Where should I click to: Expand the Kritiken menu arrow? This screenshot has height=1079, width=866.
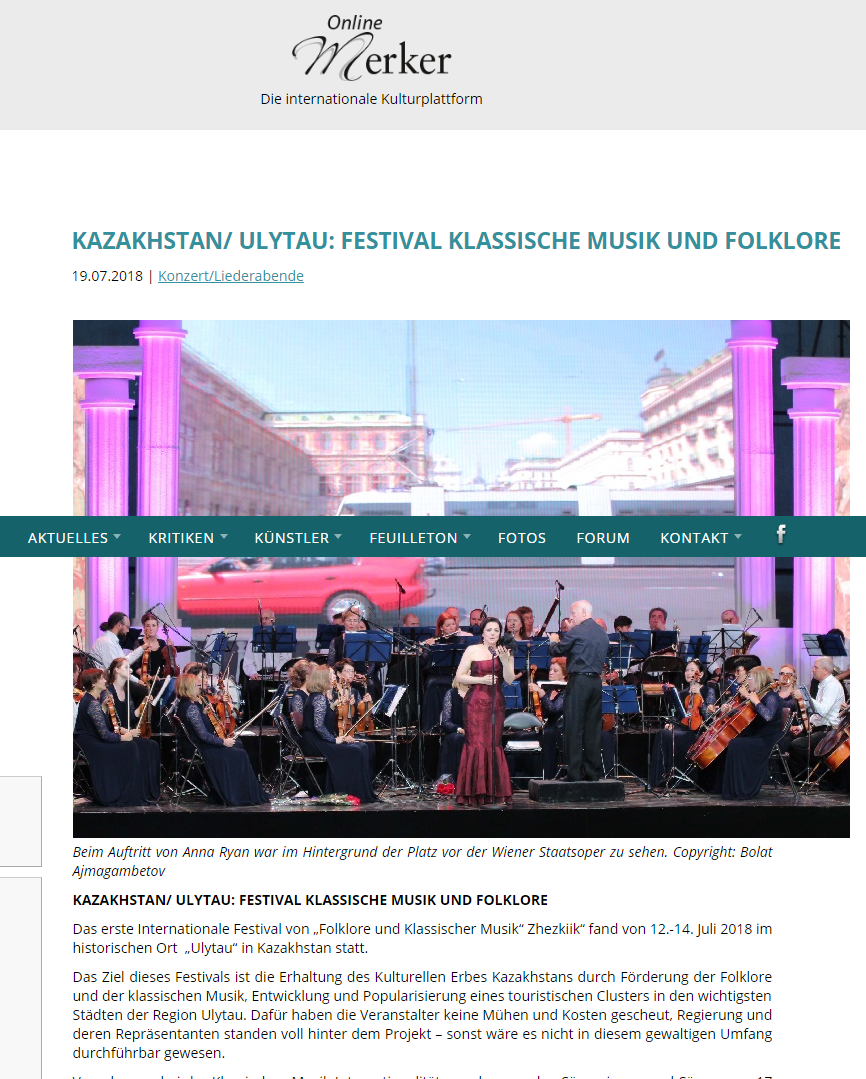tap(224, 536)
